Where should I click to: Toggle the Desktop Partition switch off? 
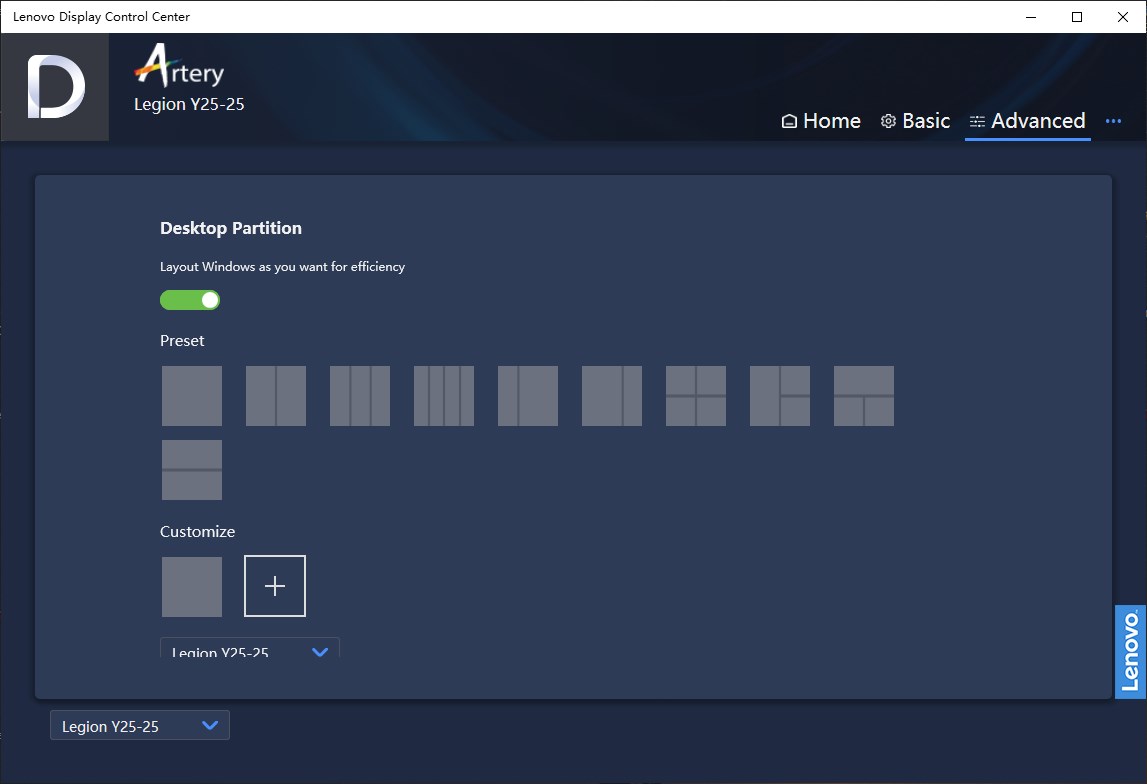(190, 300)
